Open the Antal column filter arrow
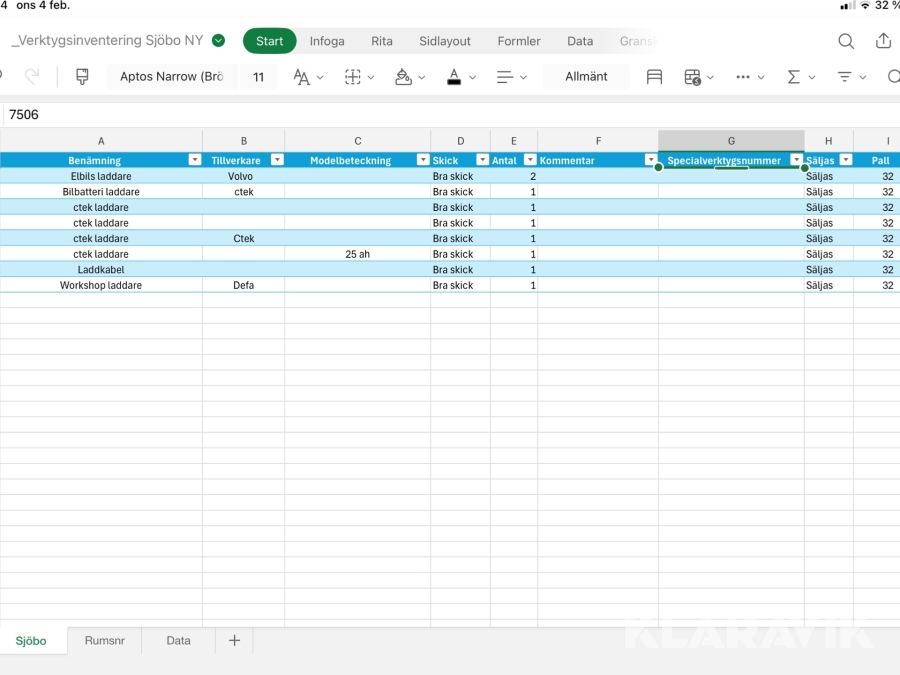Viewport: 900px width, 675px height. (530, 160)
